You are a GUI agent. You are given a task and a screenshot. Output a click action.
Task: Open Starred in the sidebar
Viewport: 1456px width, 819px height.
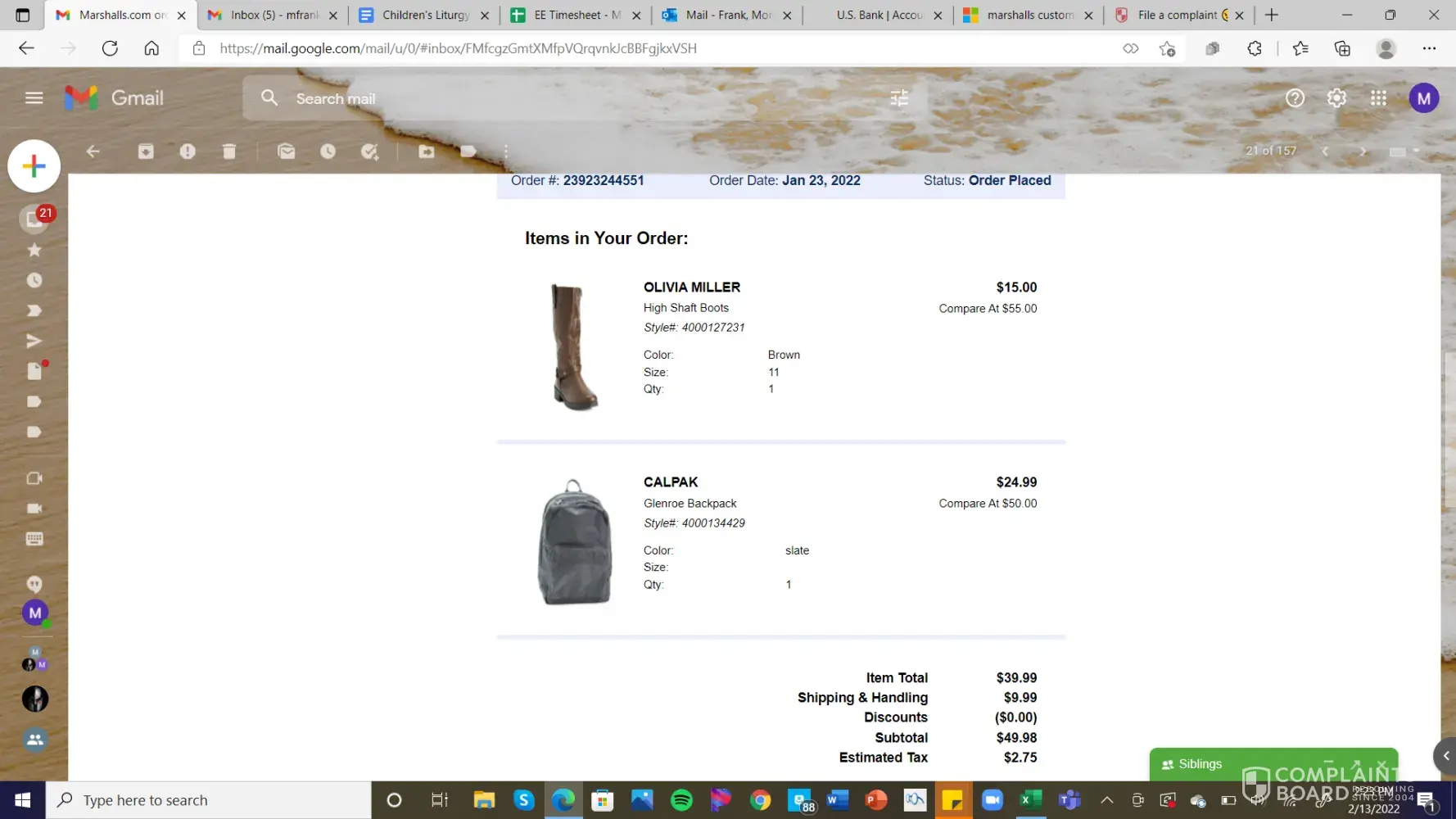34,250
